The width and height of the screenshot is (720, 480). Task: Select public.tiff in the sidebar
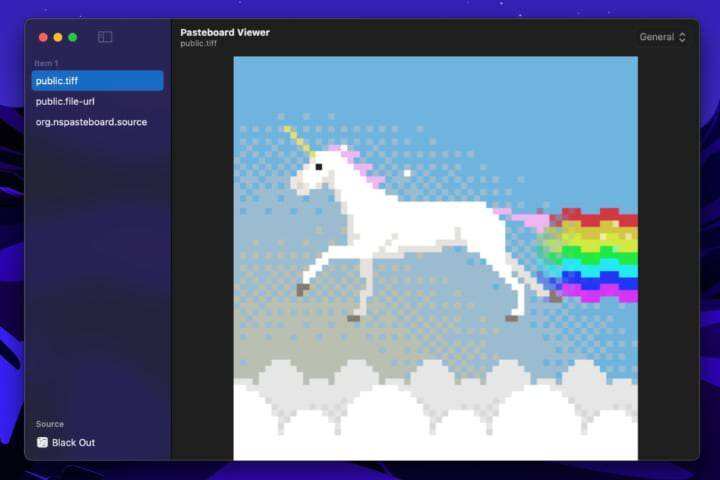[97, 81]
